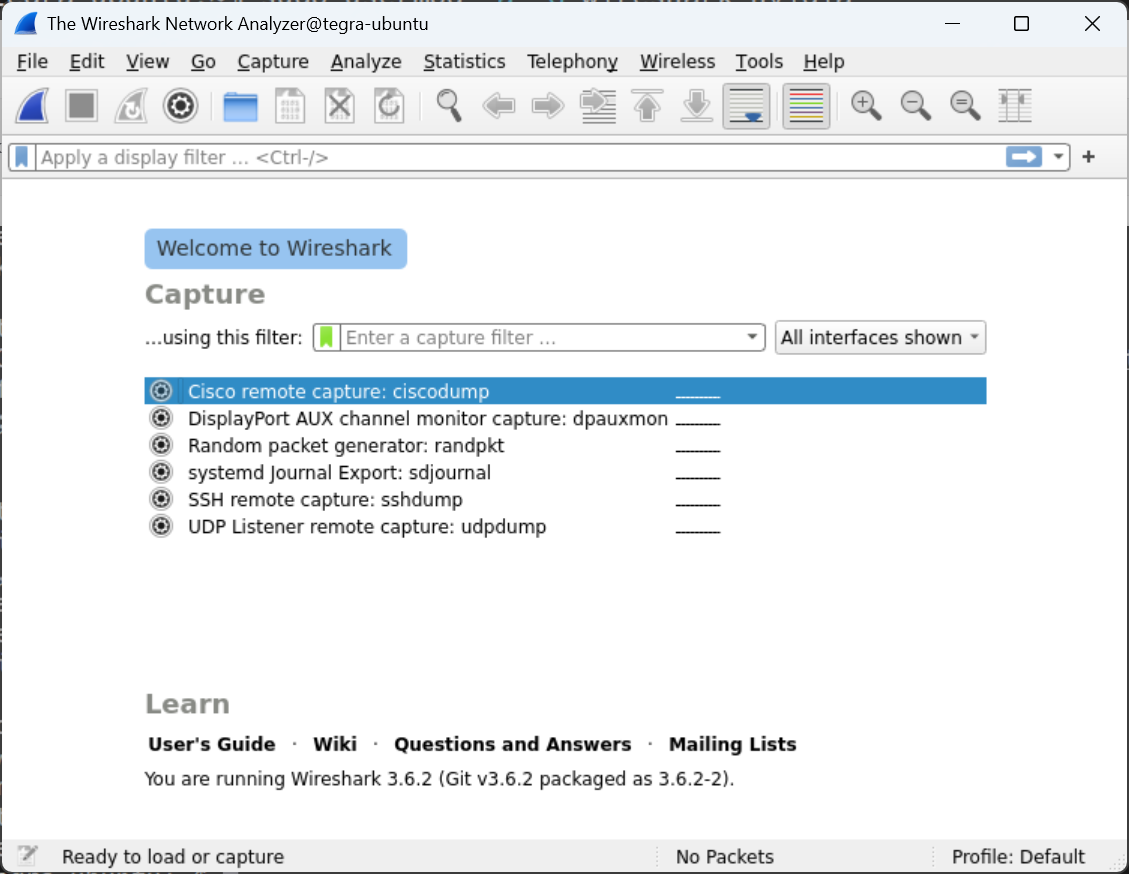Restart the current capture icon
Screen dimensions: 1129x874
(131, 106)
